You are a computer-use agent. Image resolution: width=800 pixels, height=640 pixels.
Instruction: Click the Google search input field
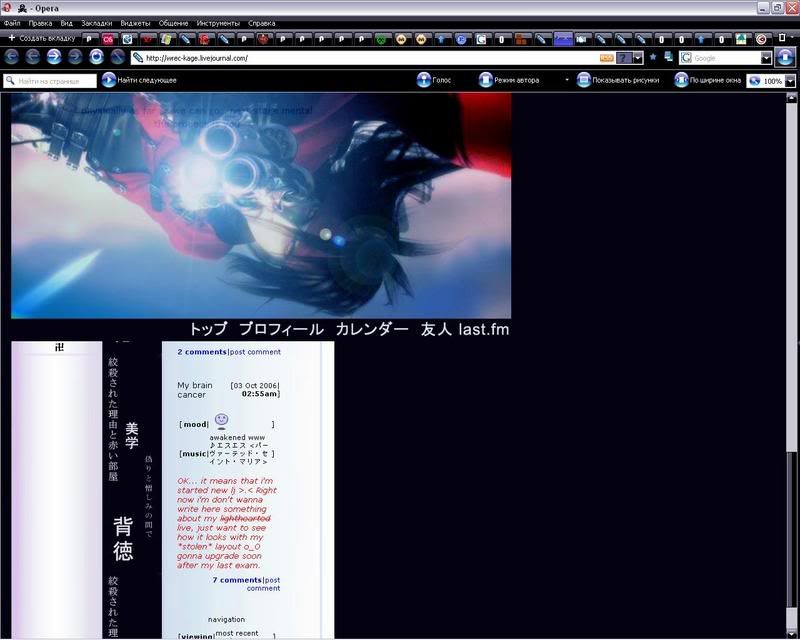click(x=726, y=58)
